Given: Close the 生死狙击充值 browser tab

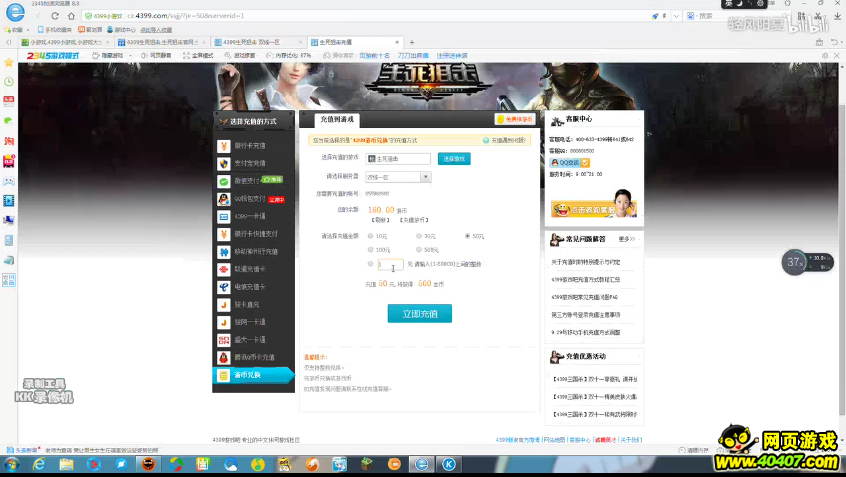Looking at the screenshot, I should point(398,42).
